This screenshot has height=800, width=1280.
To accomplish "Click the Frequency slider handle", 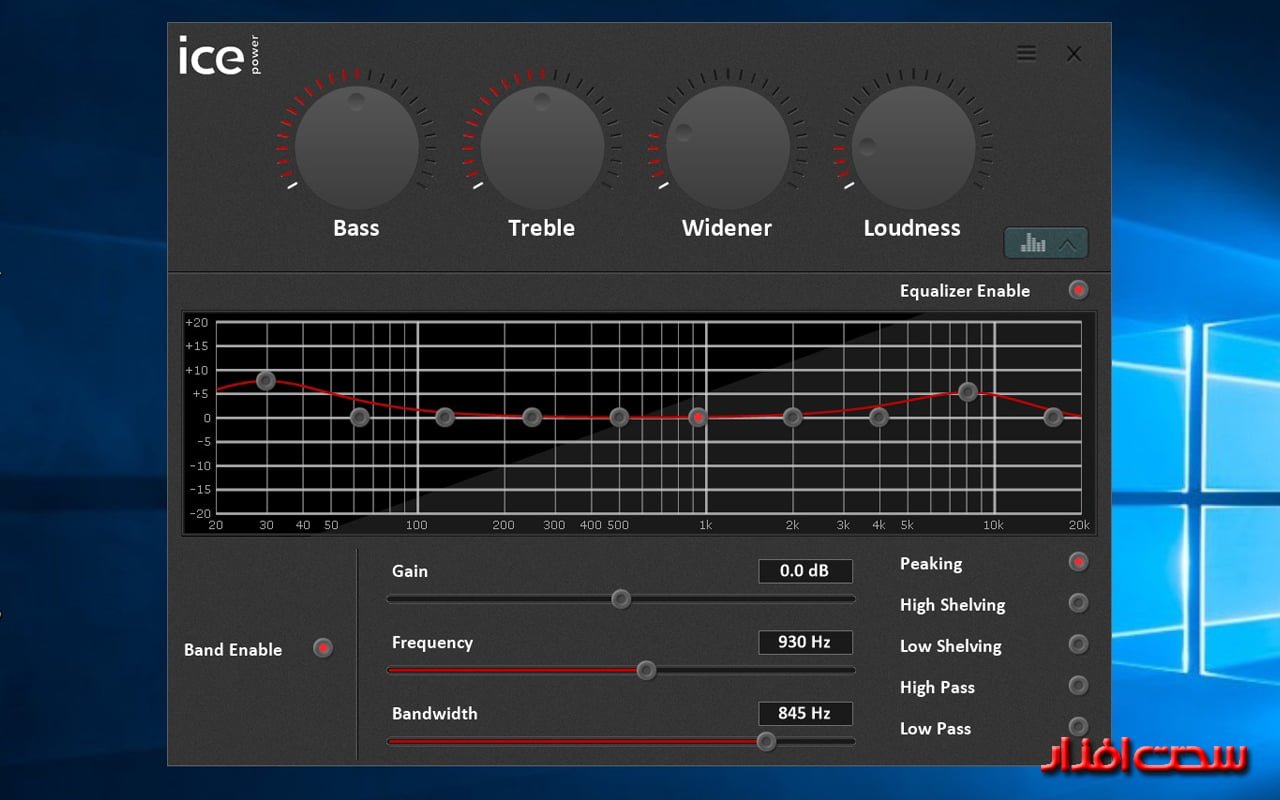I will pos(646,670).
